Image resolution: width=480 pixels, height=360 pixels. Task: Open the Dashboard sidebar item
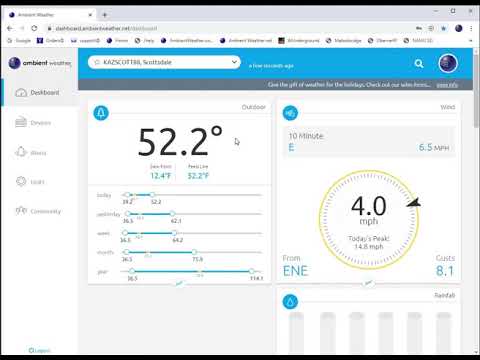(40, 92)
